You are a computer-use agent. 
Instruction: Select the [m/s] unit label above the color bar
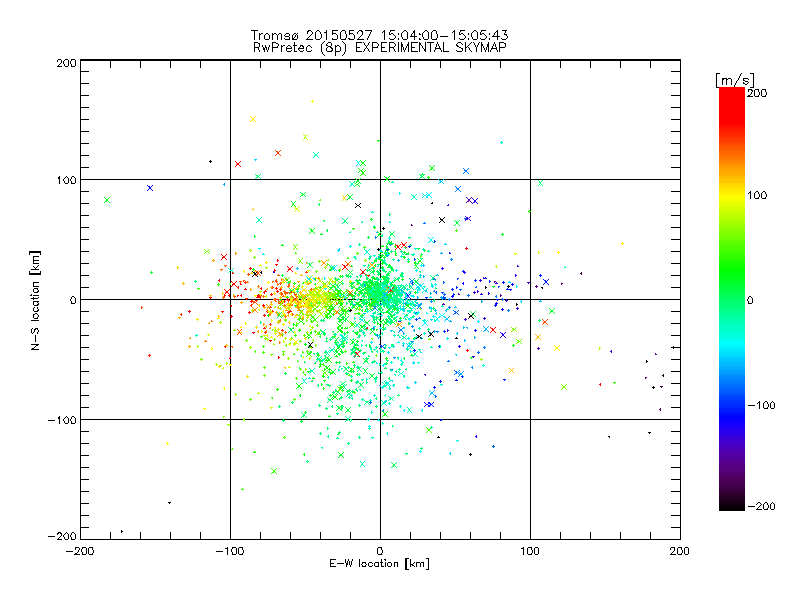click(x=734, y=80)
